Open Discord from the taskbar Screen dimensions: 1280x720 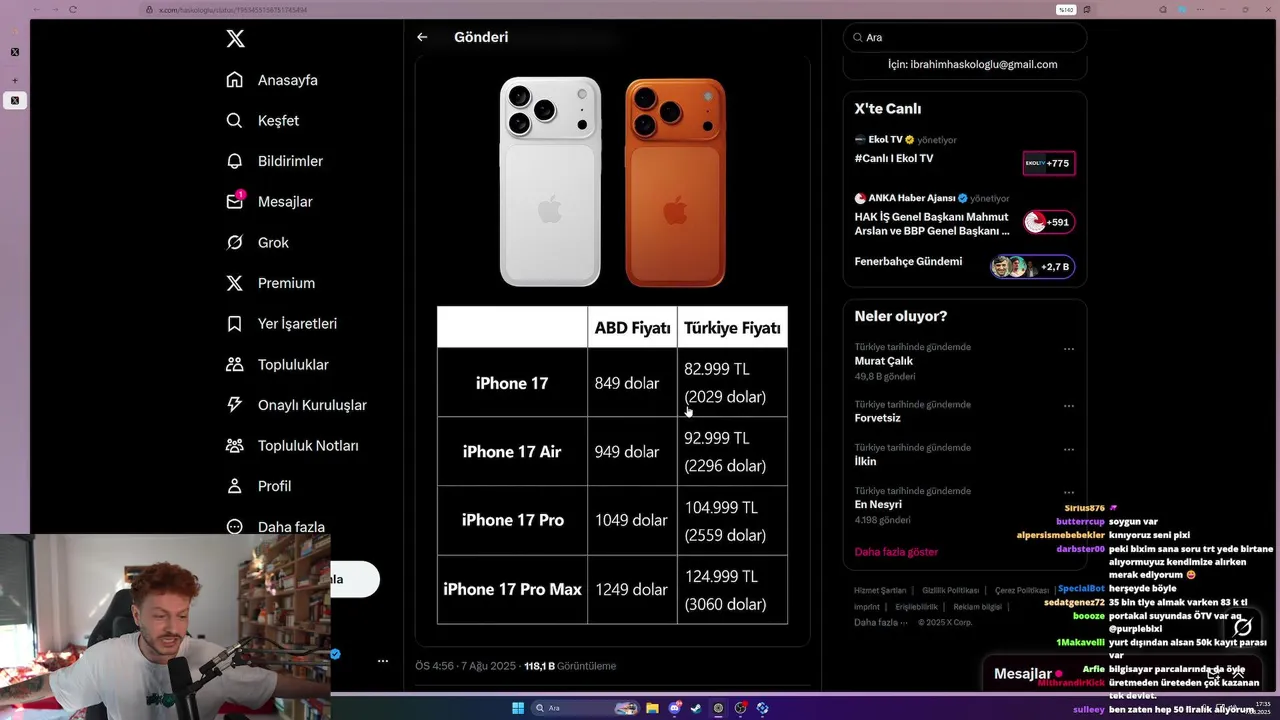674,708
